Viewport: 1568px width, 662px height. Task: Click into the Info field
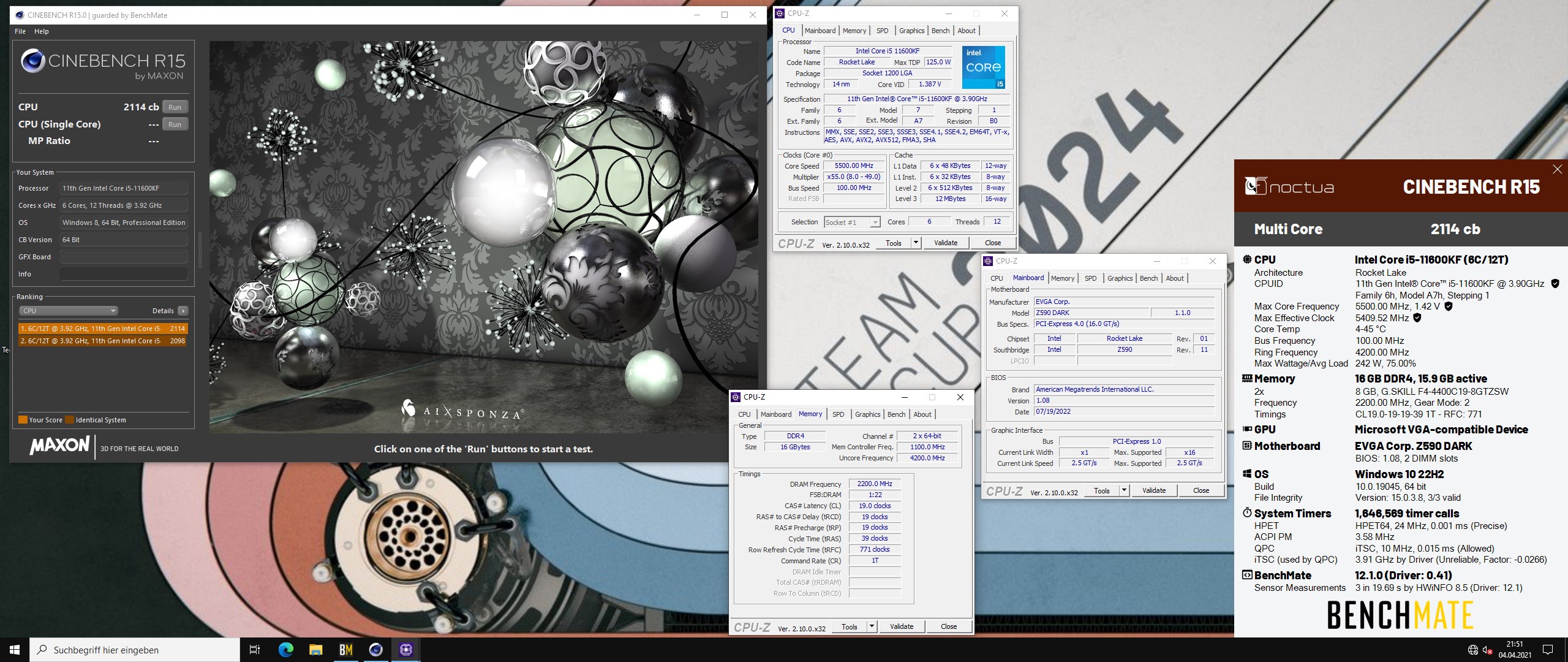(x=124, y=274)
